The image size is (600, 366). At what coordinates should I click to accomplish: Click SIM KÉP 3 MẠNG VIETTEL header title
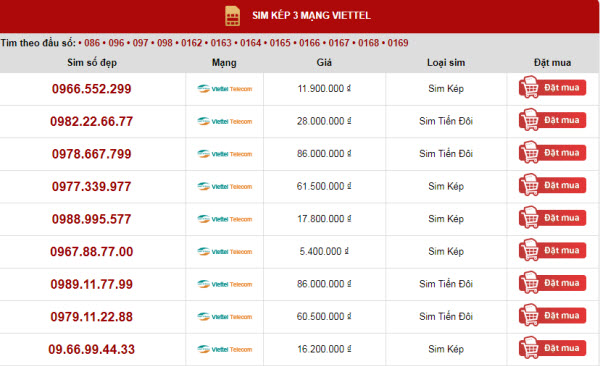point(311,15)
